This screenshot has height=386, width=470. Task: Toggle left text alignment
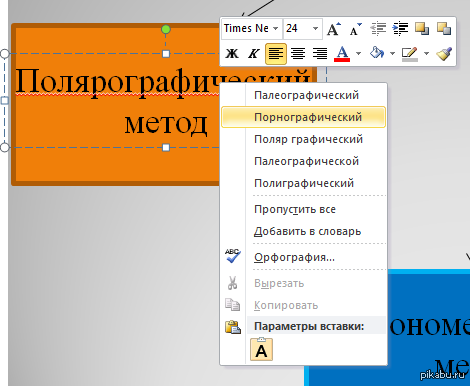pos(276,53)
